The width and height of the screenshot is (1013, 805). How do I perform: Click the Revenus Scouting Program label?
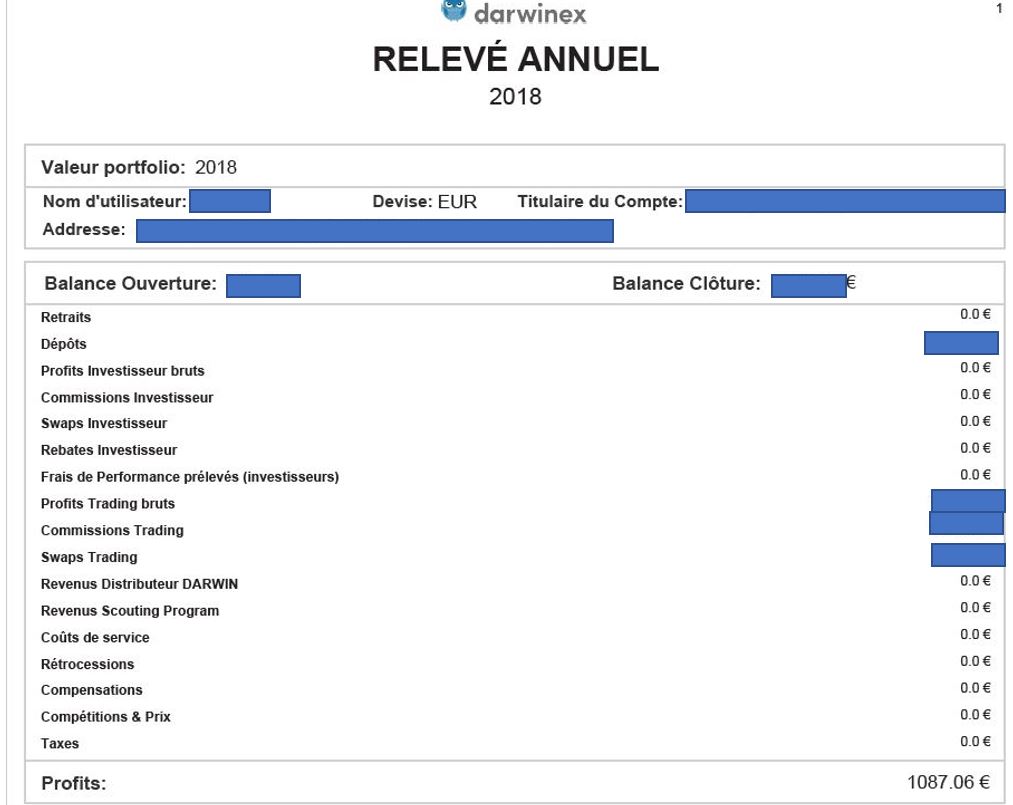pyautogui.click(x=130, y=611)
